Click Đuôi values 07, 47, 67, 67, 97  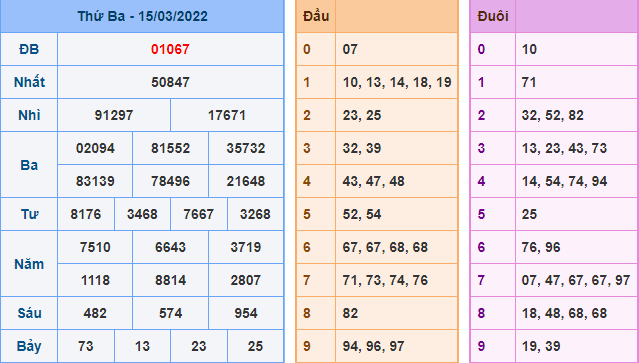click(576, 280)
